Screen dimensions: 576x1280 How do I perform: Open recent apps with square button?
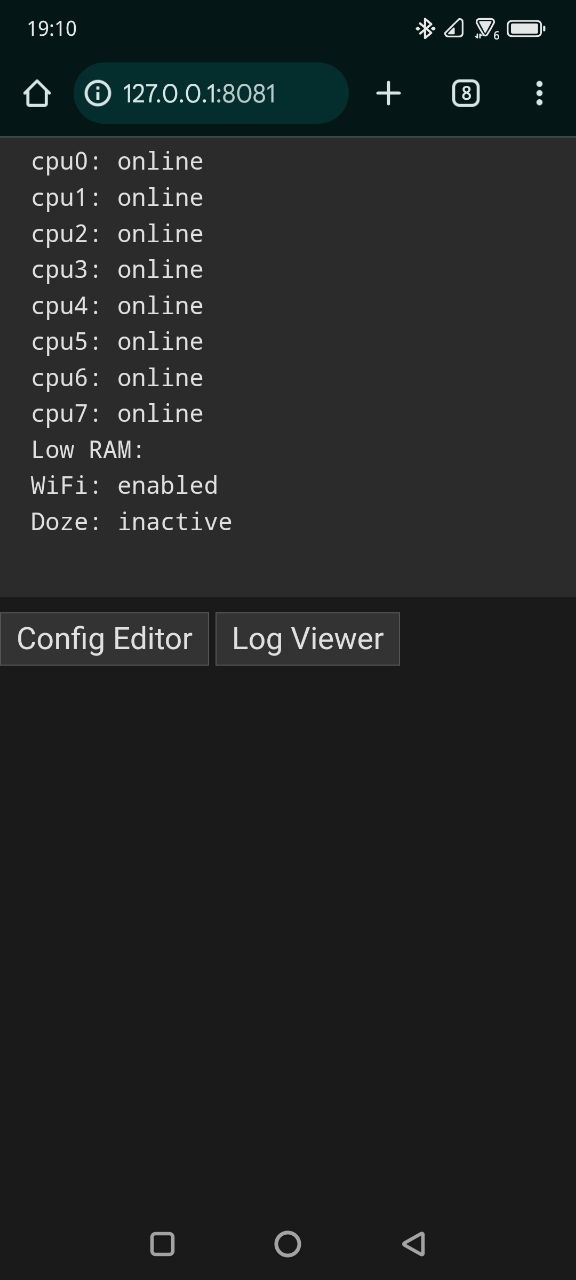pyautogui.click(x=162, y=1243)
